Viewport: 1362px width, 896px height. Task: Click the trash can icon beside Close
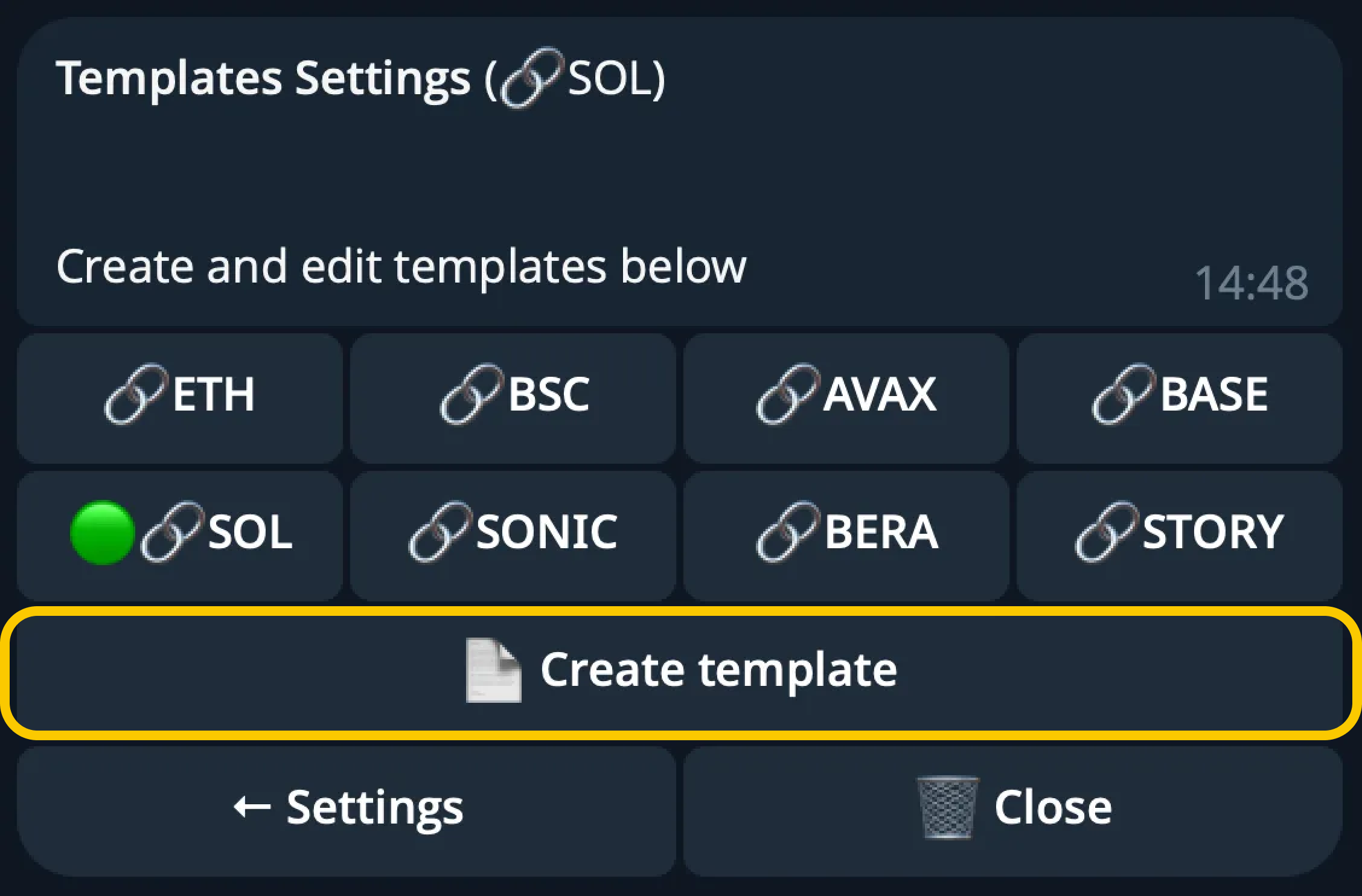click(x=947, y=807)
